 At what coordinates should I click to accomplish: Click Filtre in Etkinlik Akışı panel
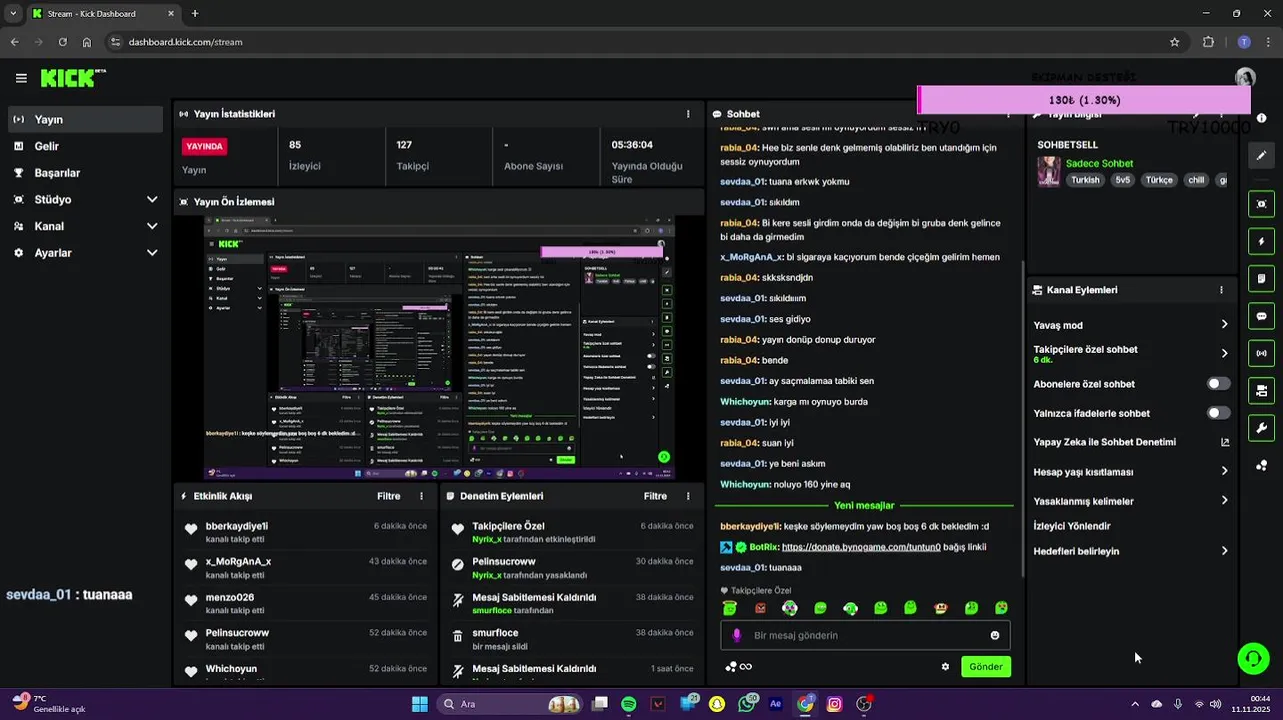tap(389, 496)
